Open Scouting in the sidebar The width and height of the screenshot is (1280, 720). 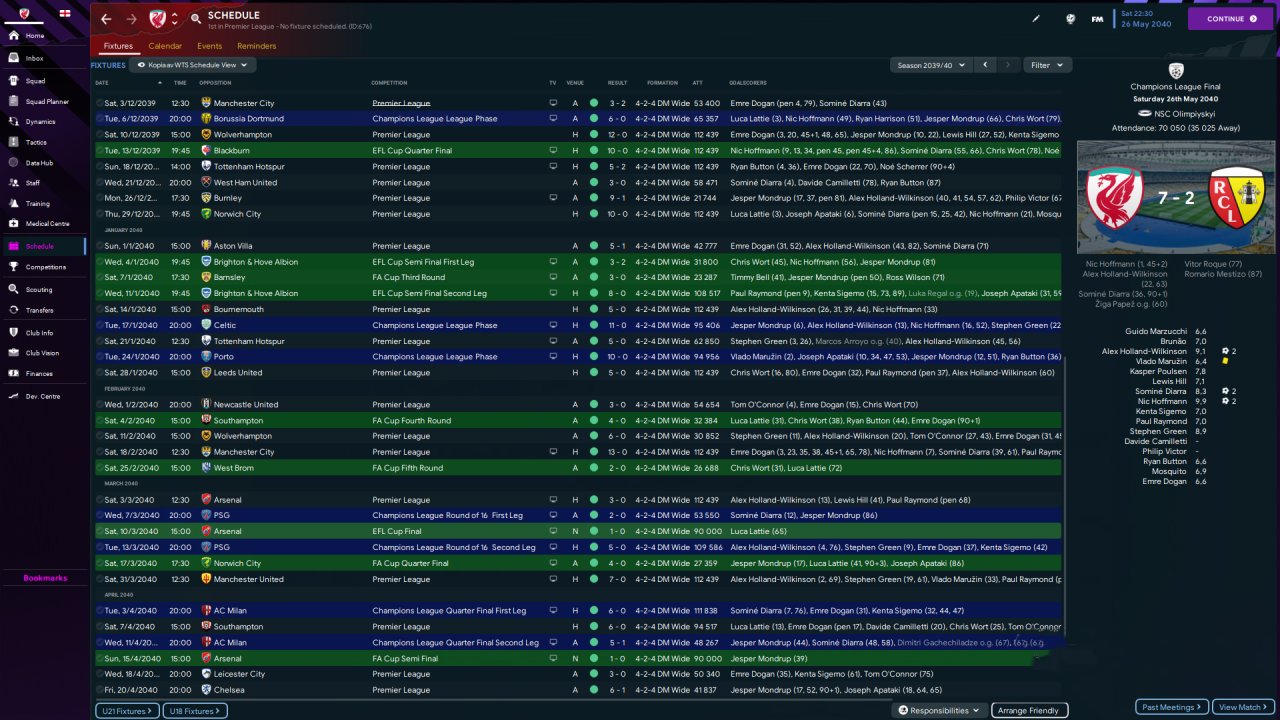click(39, 289)
